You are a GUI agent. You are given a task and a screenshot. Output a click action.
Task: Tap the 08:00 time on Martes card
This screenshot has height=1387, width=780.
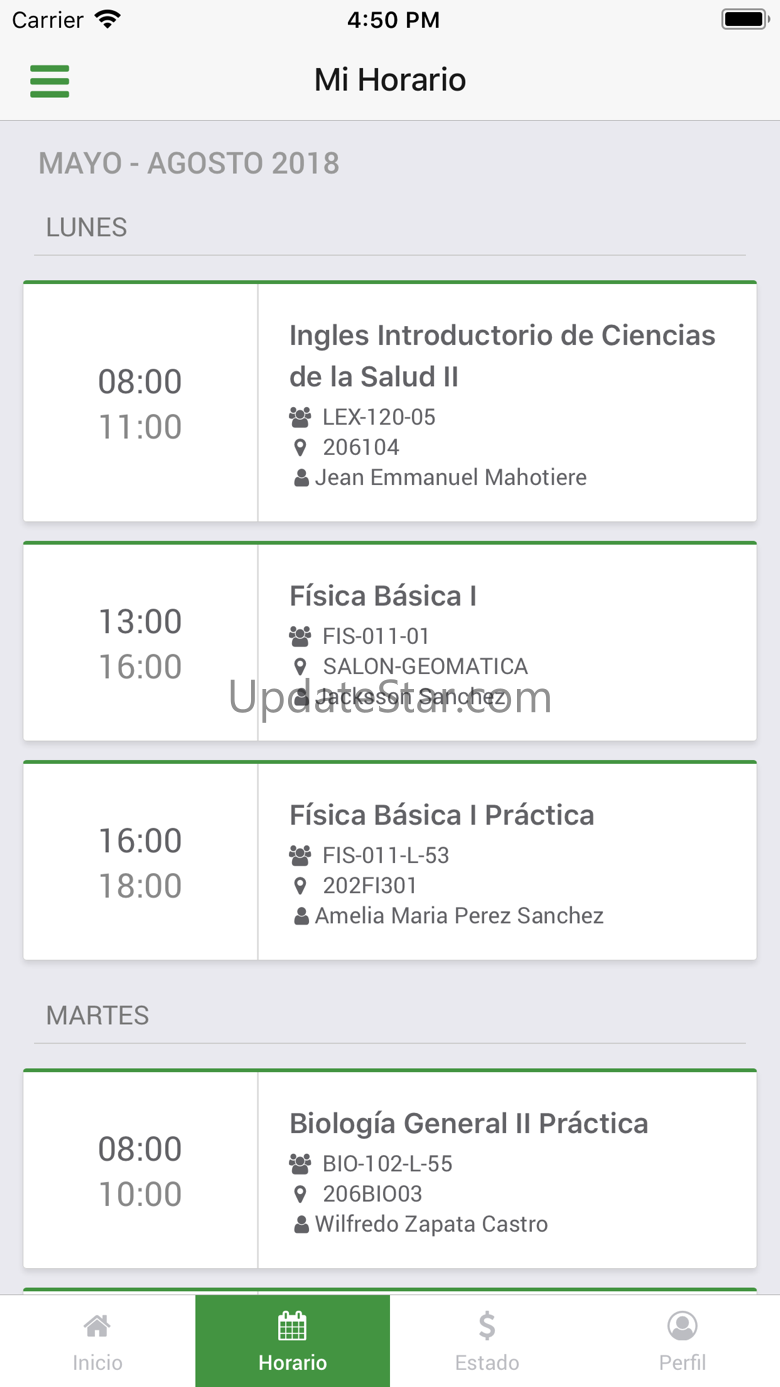140,1149
